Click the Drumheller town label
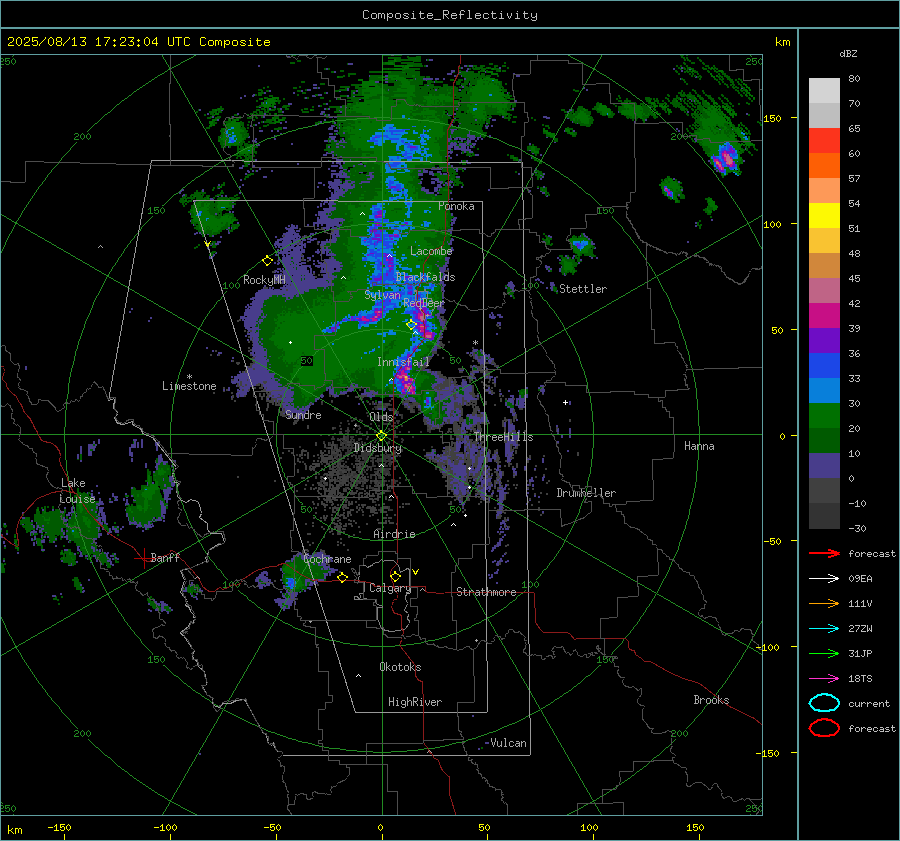Image resolution: width=900 pixels, height=841 pixels. (x=586, y=493)
